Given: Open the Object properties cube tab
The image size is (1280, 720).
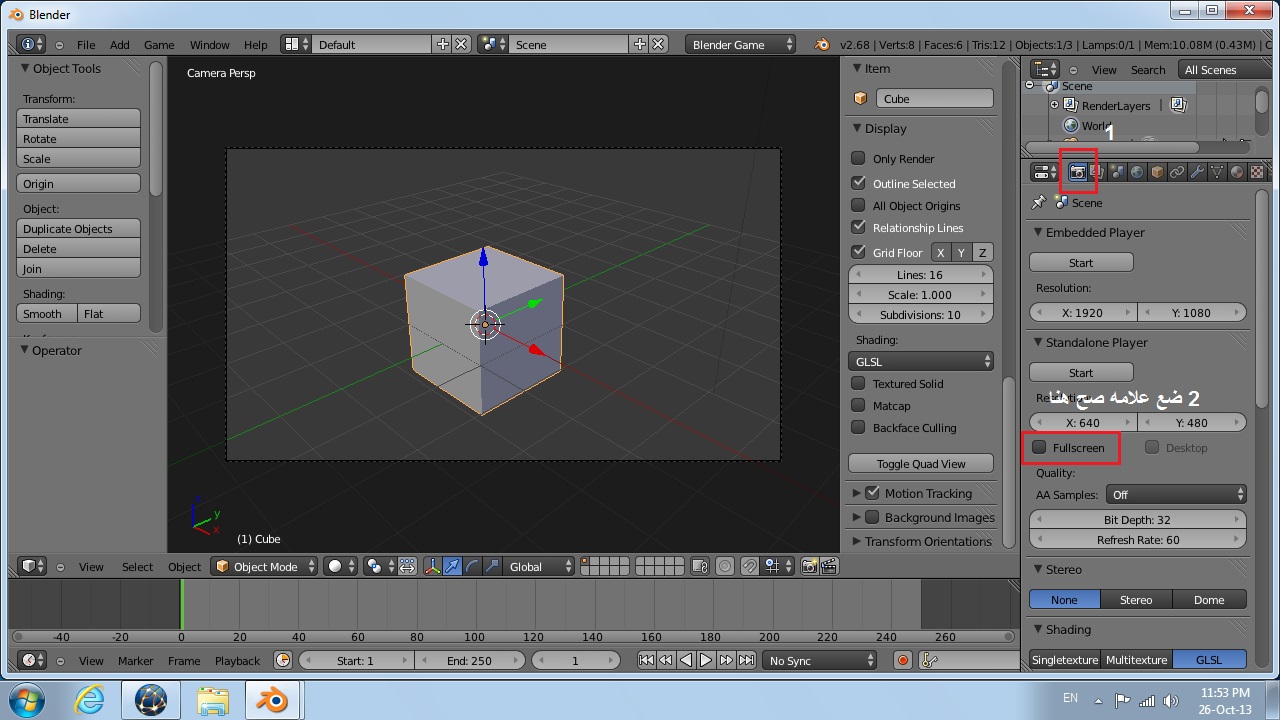Looking at the screenshot, I should (1157, 172).
